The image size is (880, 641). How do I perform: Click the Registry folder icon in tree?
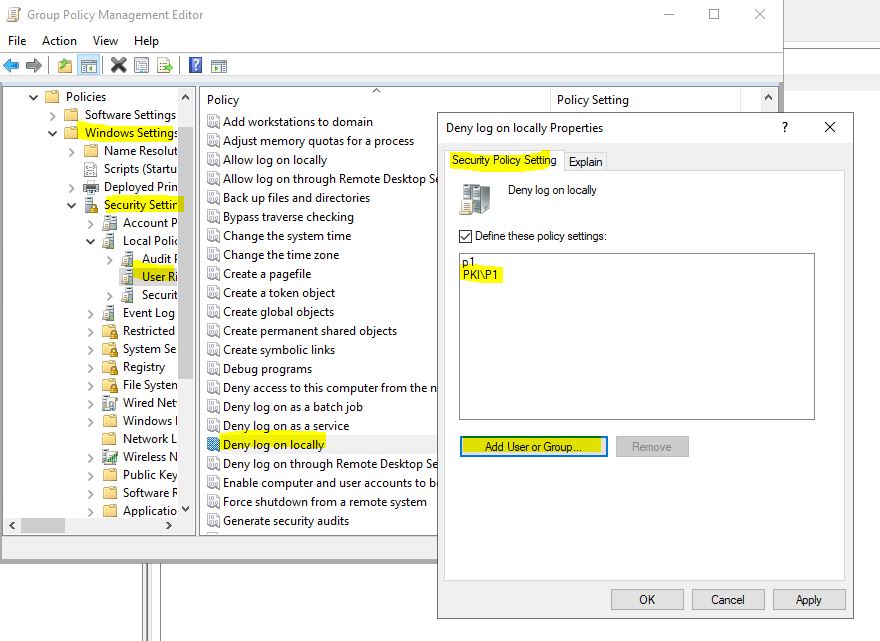pyautogui.click(x=110, y=367)
